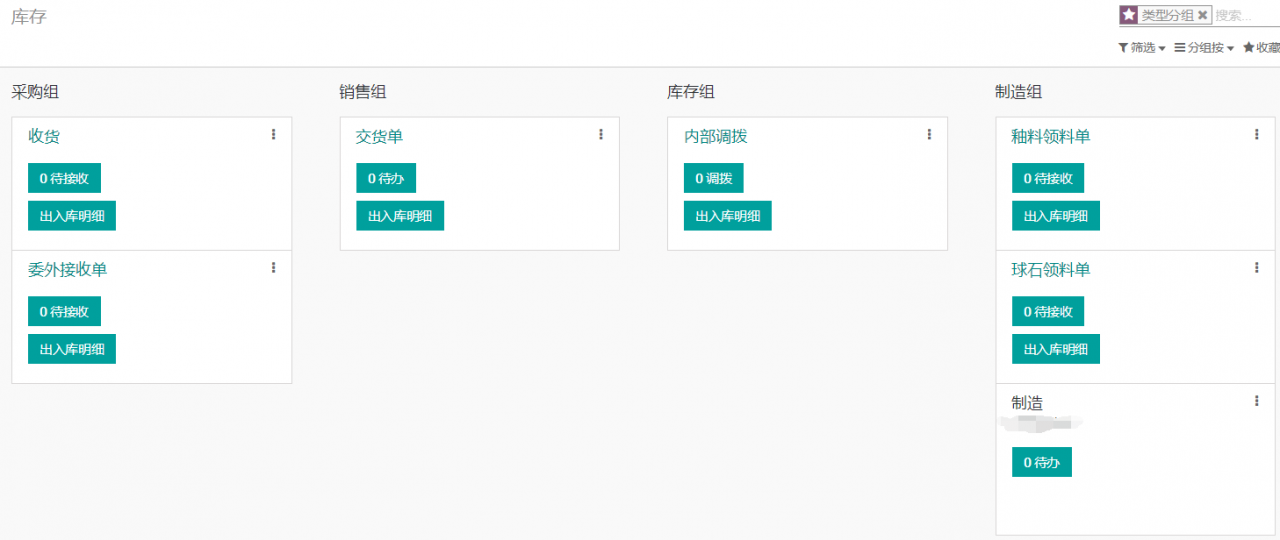Click the 库存组 column header

(691, 92)
